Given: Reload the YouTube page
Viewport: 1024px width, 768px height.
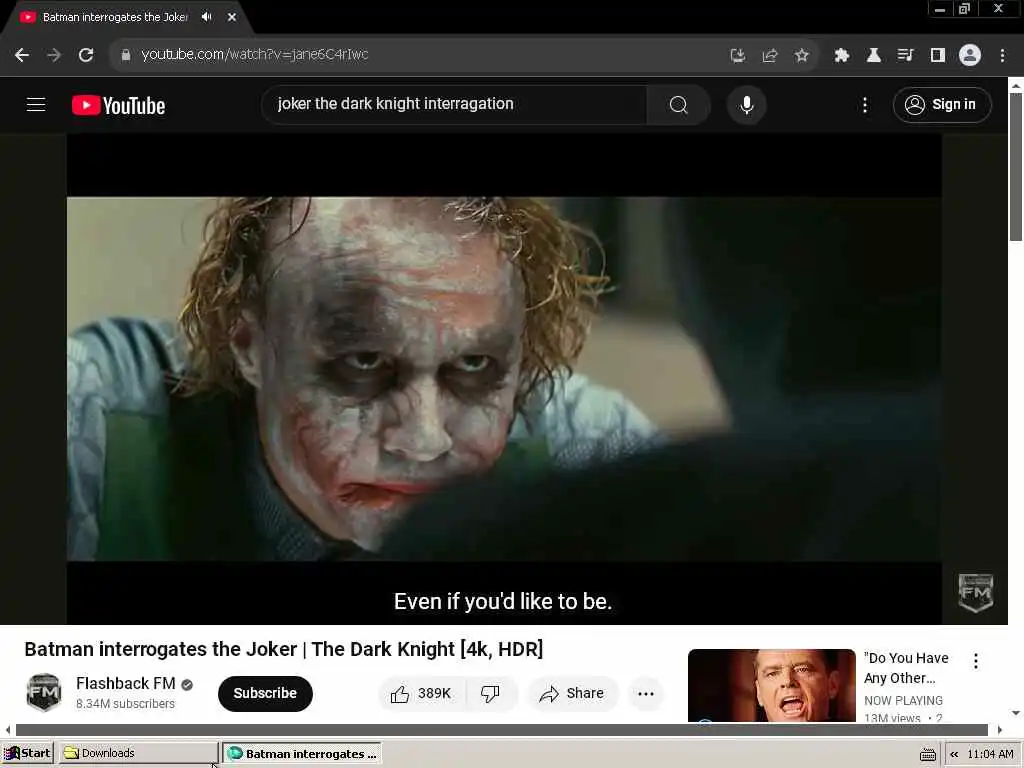Looking at the screenshot, I should [86, 55].
